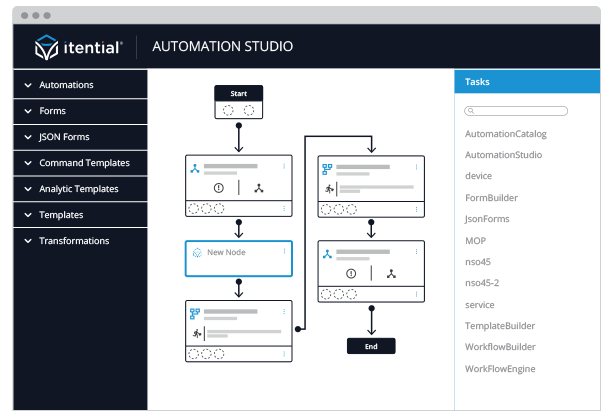This screenshot has width=615, height=419.
Task: Open the New Node options menu dots
Action: click(284, 251)
